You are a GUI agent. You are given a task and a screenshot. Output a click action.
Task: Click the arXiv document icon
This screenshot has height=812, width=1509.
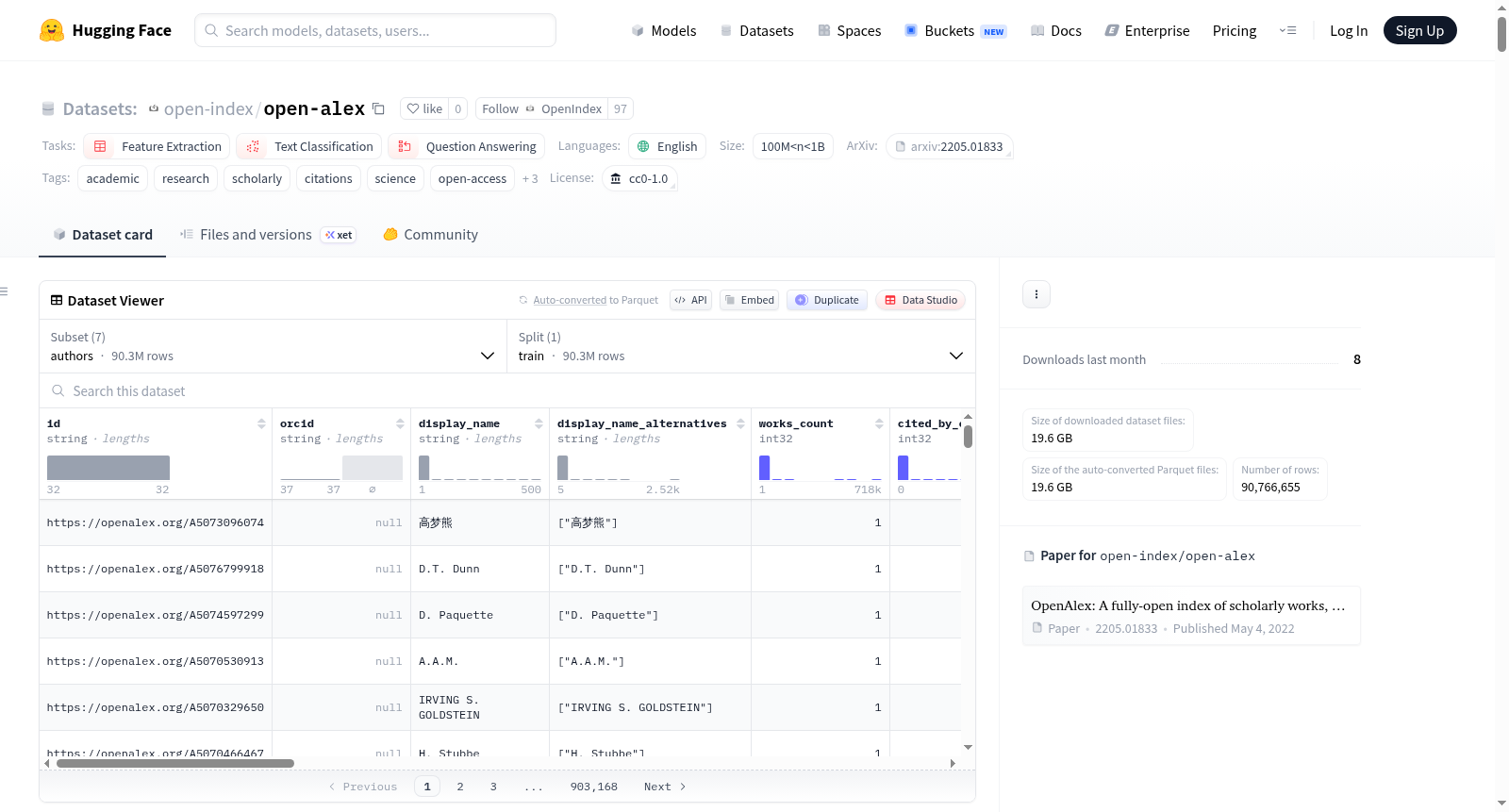[x=900, y=146]
